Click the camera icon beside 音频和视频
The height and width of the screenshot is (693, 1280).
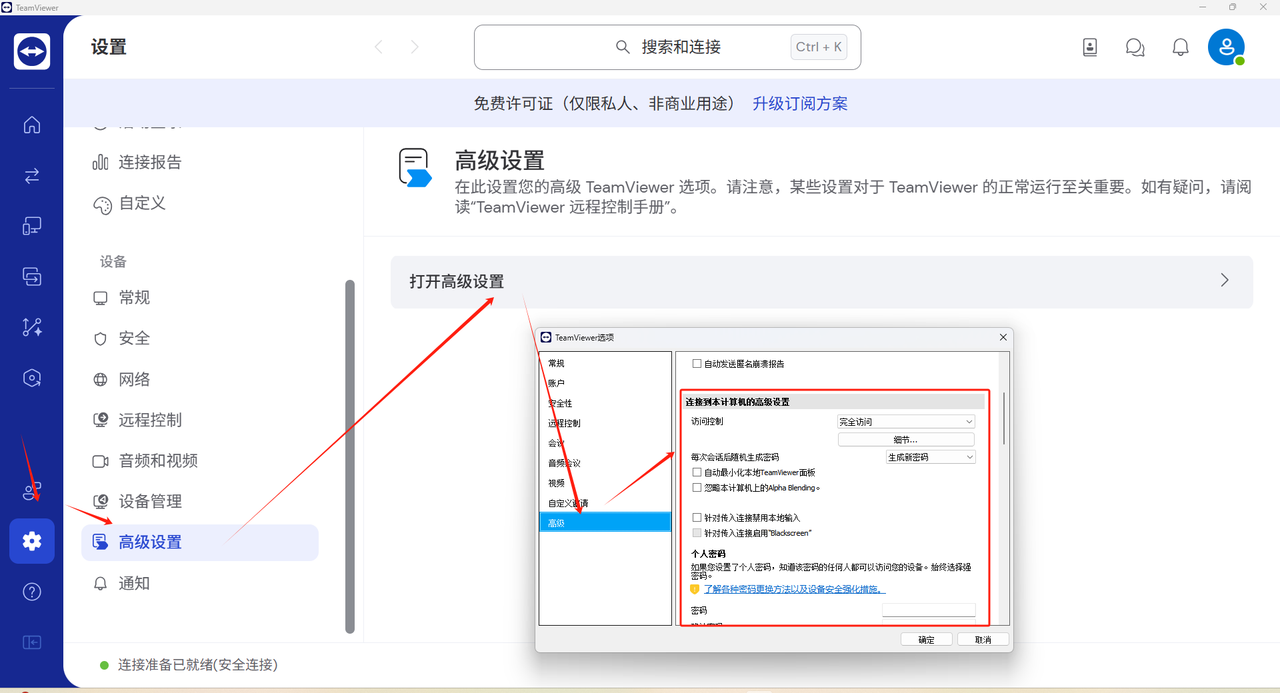pos(100,461)
